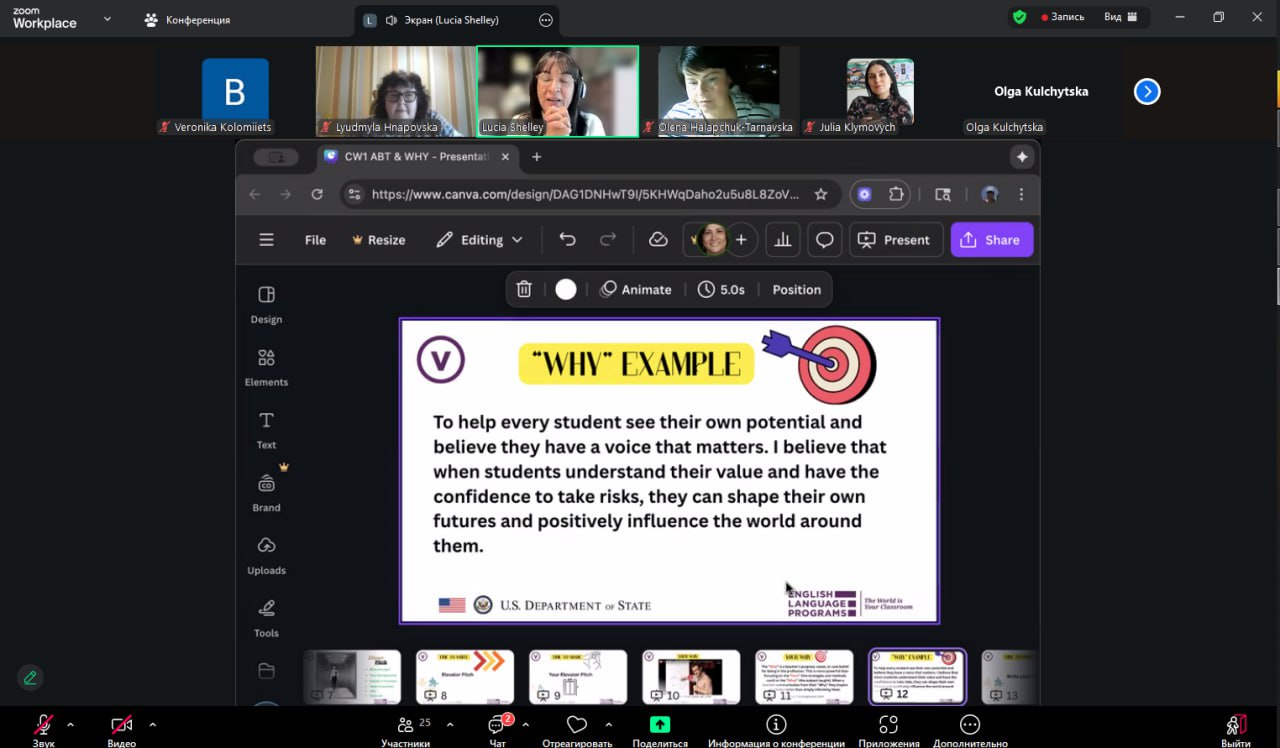Screen dimensions: 1280x748
Task: Open the white background color swatch
Action: pos(566,290)
